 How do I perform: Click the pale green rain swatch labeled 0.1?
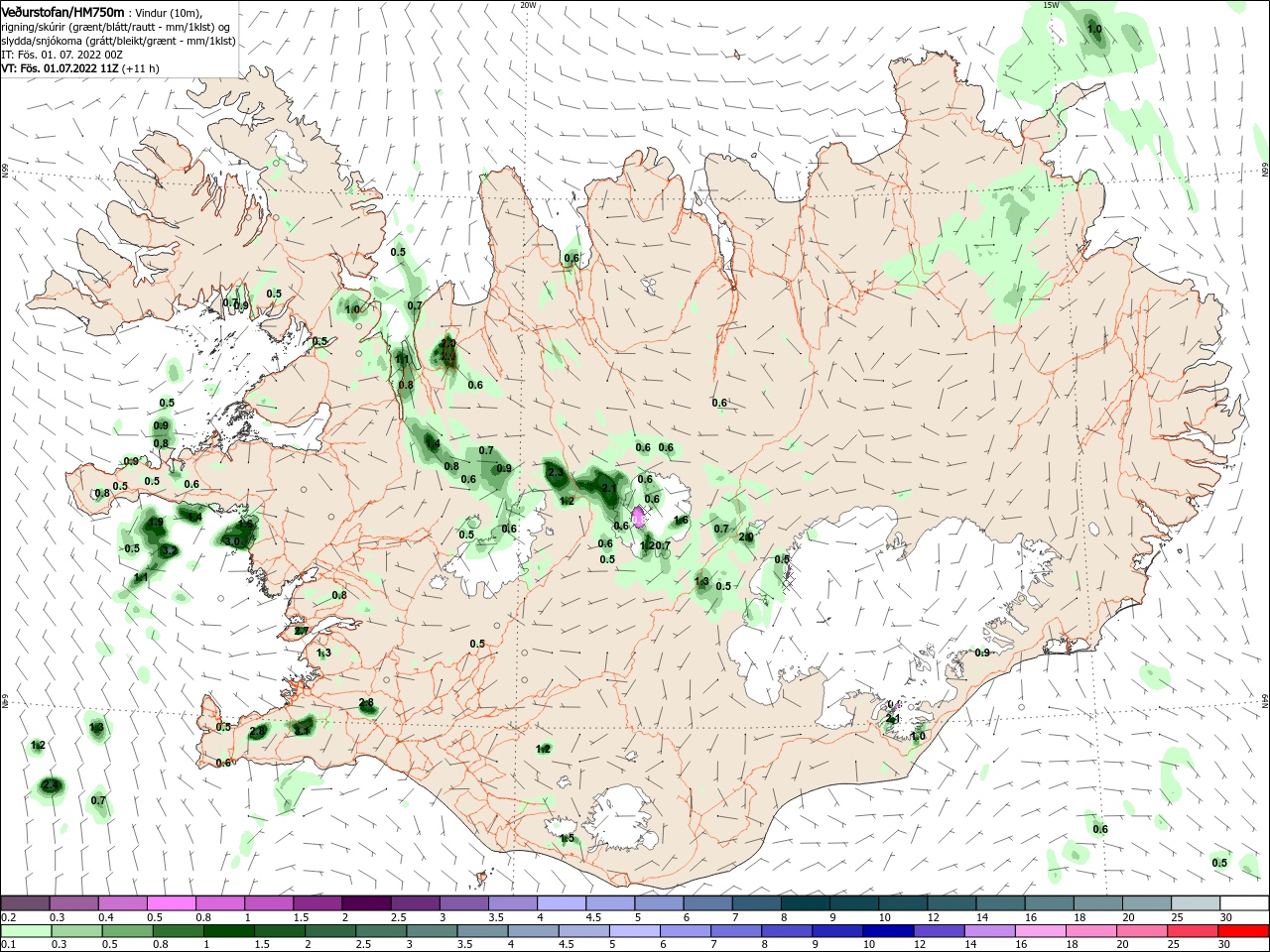tap(25, 931)
